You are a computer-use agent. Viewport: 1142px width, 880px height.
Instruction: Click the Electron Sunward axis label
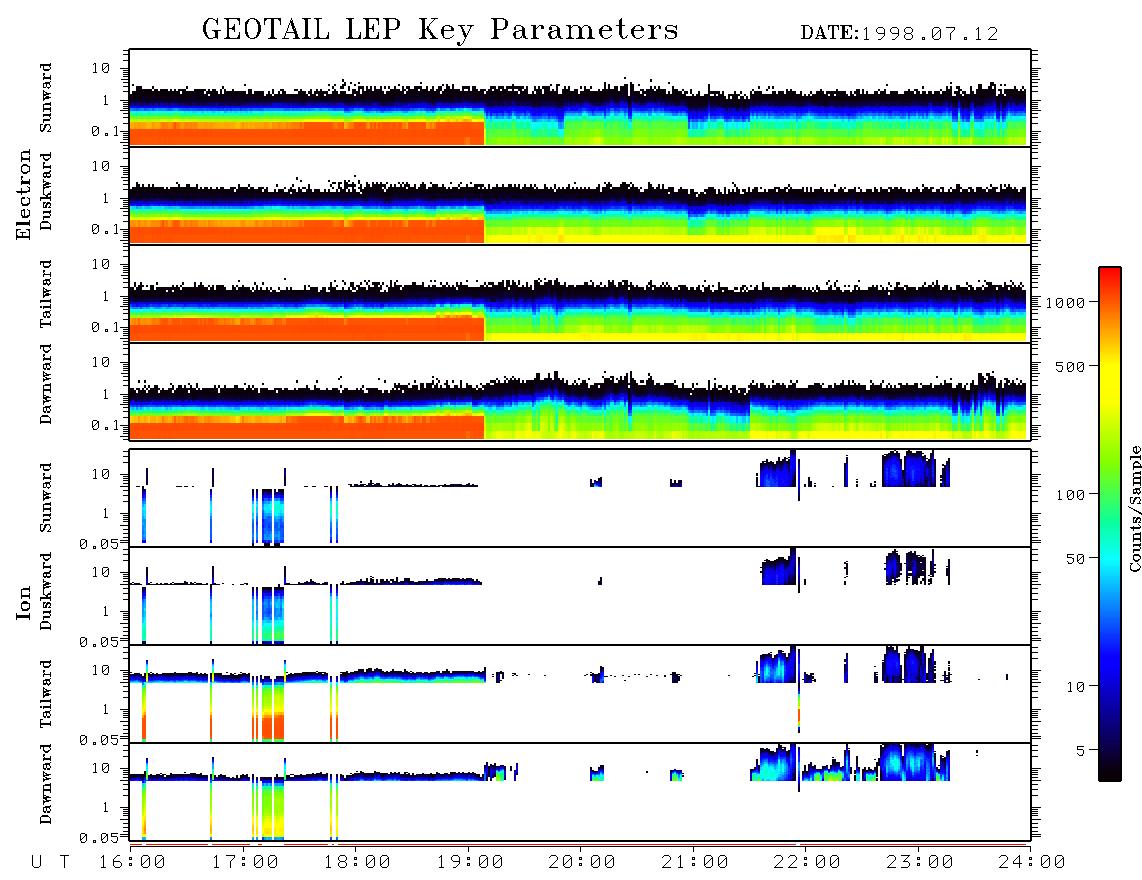(x=46, y=98)
